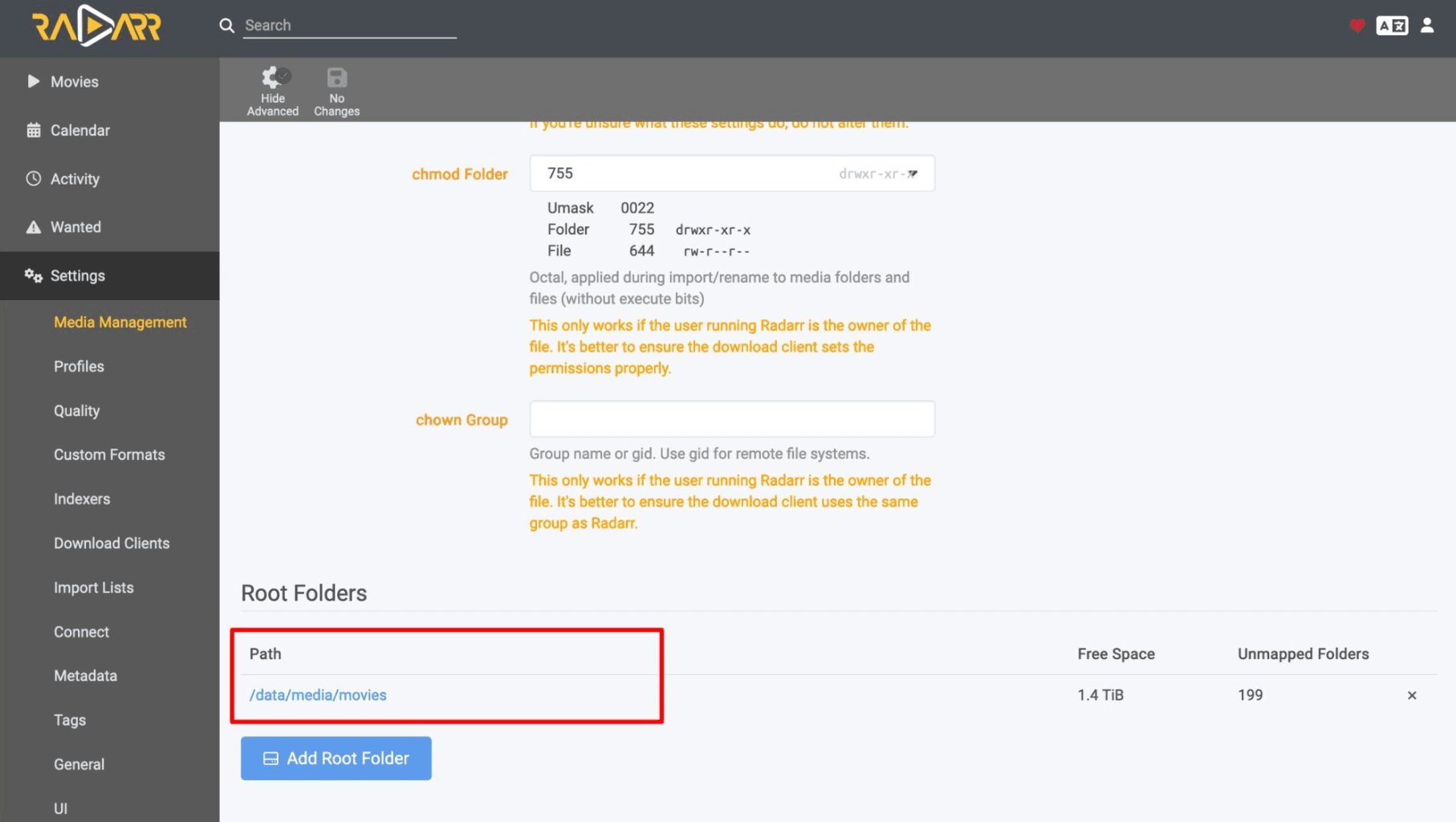This screenshot has height=822, width=1456.
Task: Open the Wanted warning icon
Action: click(33, 226)
